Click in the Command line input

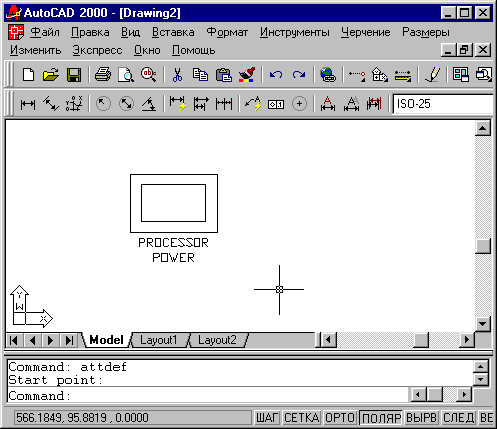point(207,396)
